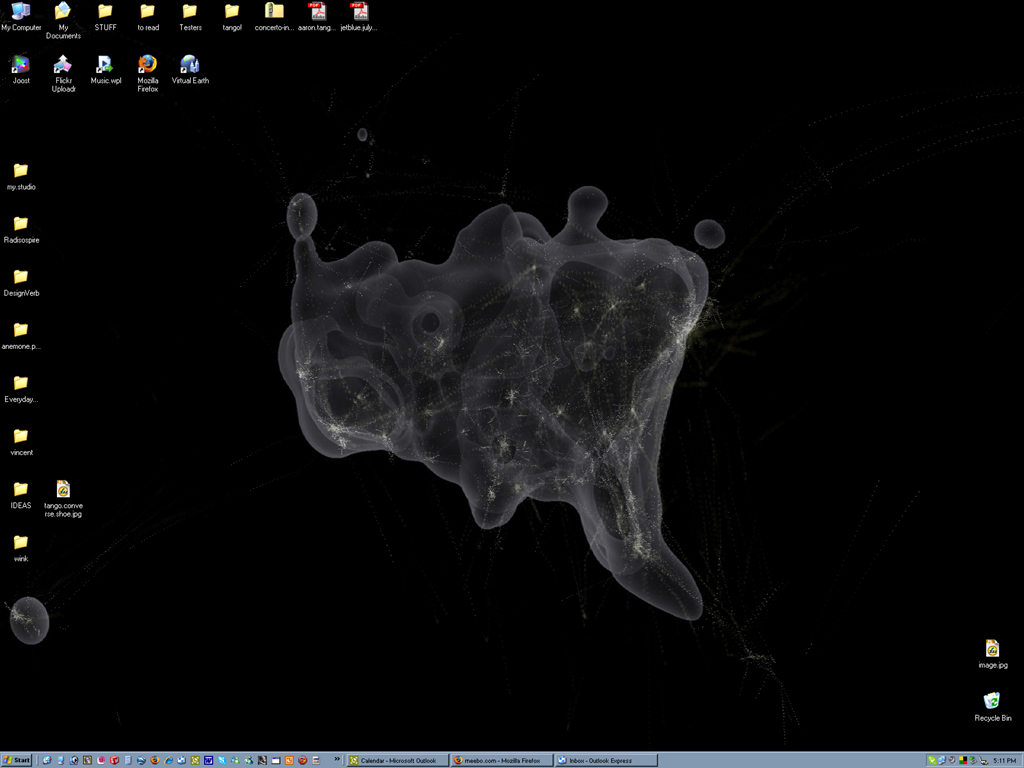Launch Internet Explorer from Quick Launch bar
The image size is (1024, 768).
click(168, 760)
